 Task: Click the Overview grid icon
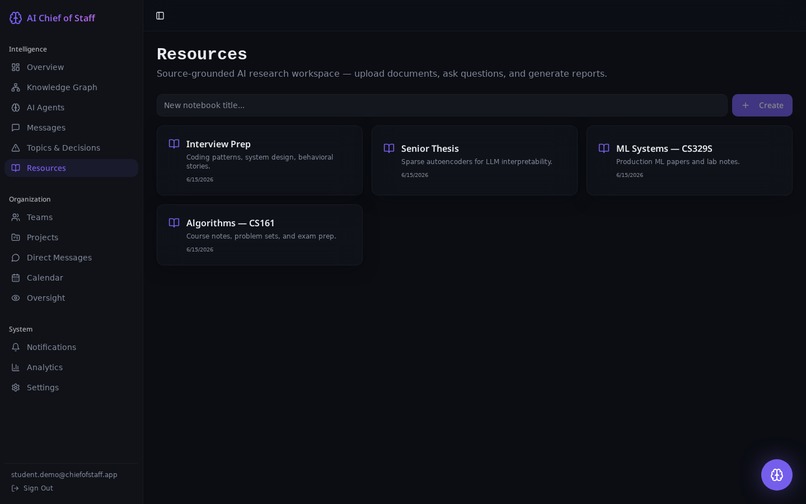tap(16, 67)
